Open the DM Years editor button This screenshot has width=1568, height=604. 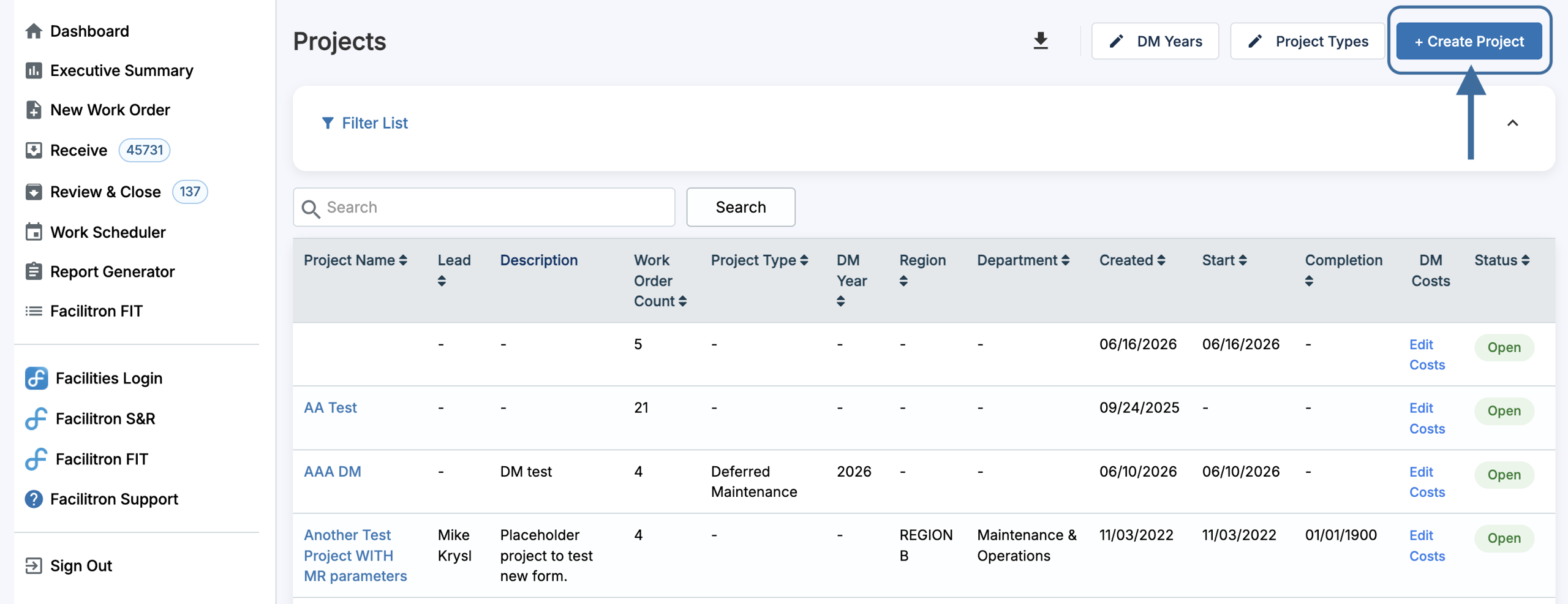coord(1155,41)
